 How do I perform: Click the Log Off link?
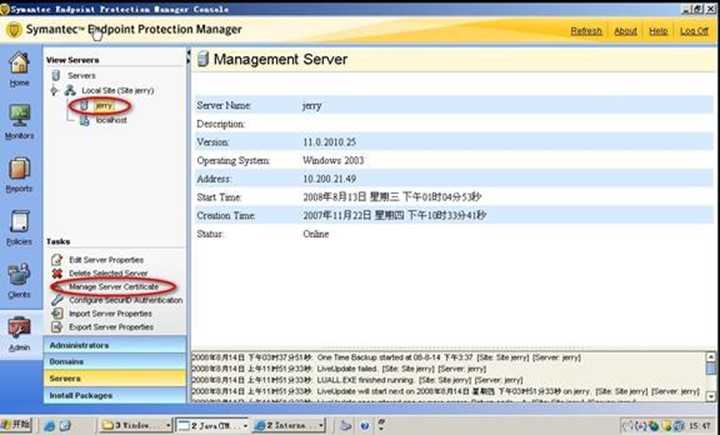[x=694, y=31]
